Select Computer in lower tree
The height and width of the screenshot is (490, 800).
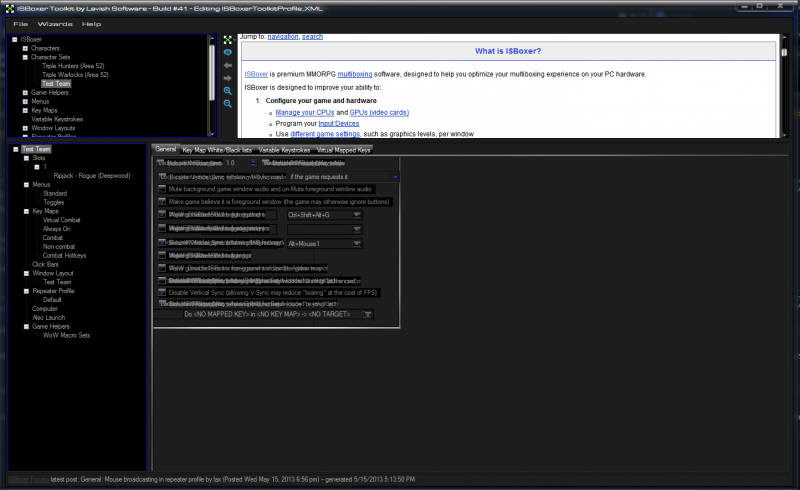pos(45,309)
